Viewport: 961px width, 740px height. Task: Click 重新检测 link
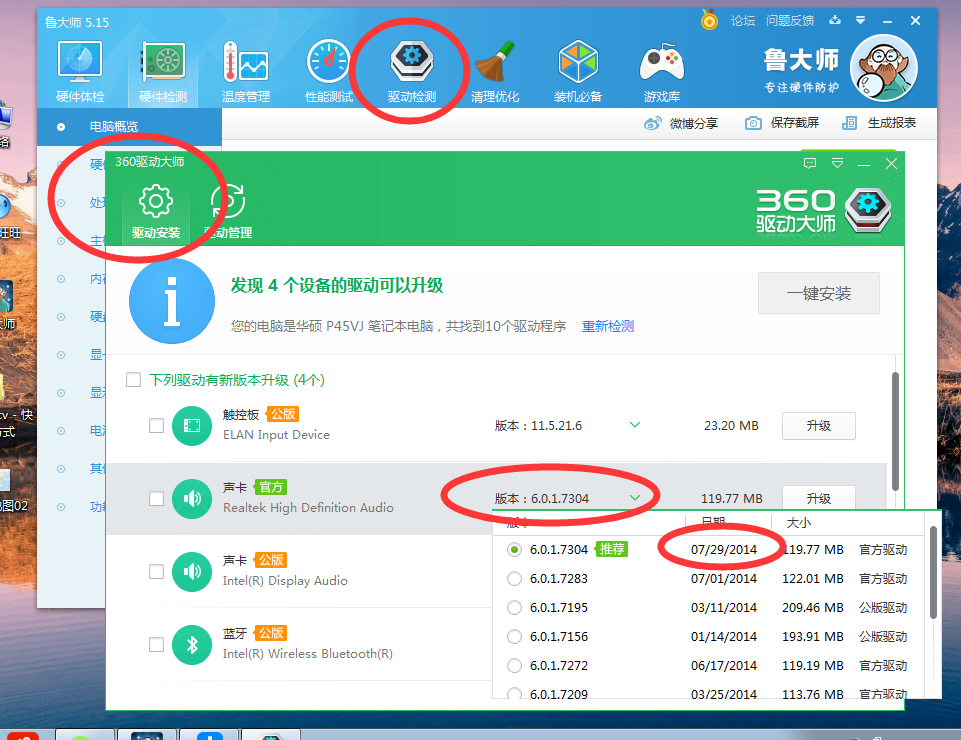point(607,326)
